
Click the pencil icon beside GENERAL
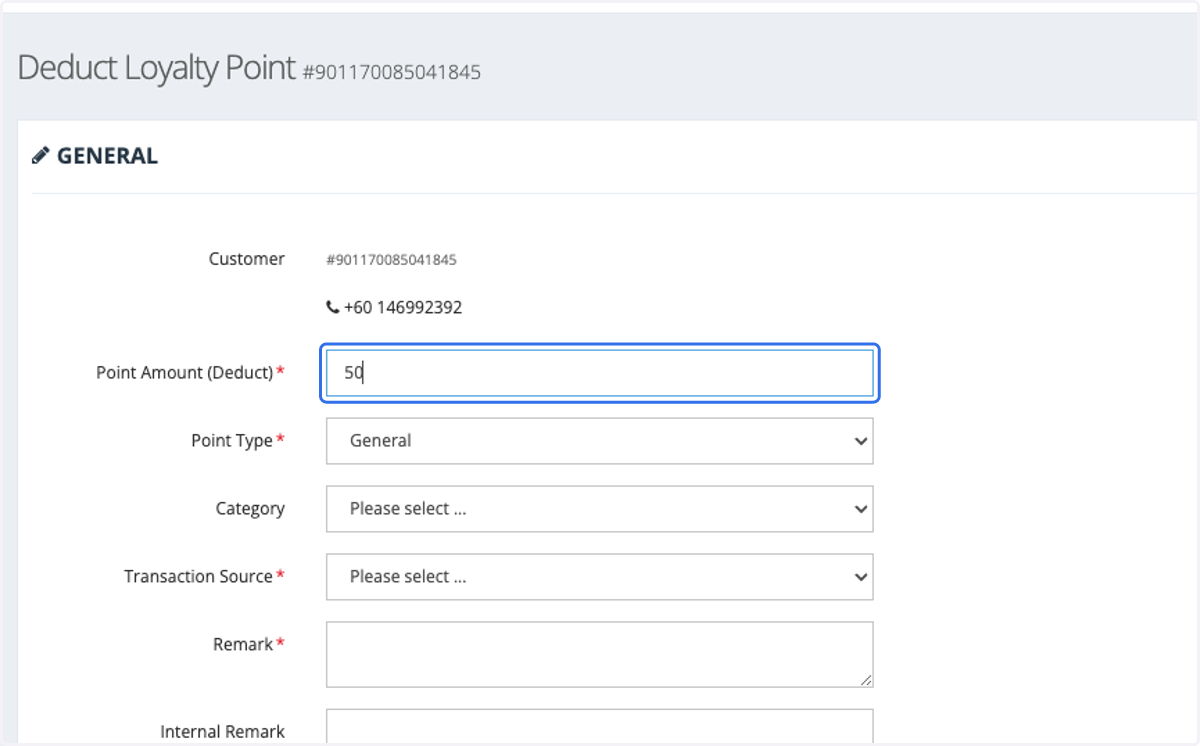point(40,156)
